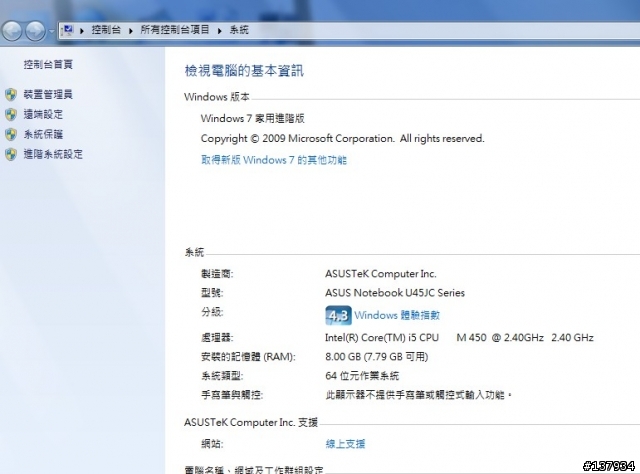Image resolution: width=640 pixels, height=474 pixels.
Task: Open the 進階系統設定 link
Action: click(x=53, y=154)
